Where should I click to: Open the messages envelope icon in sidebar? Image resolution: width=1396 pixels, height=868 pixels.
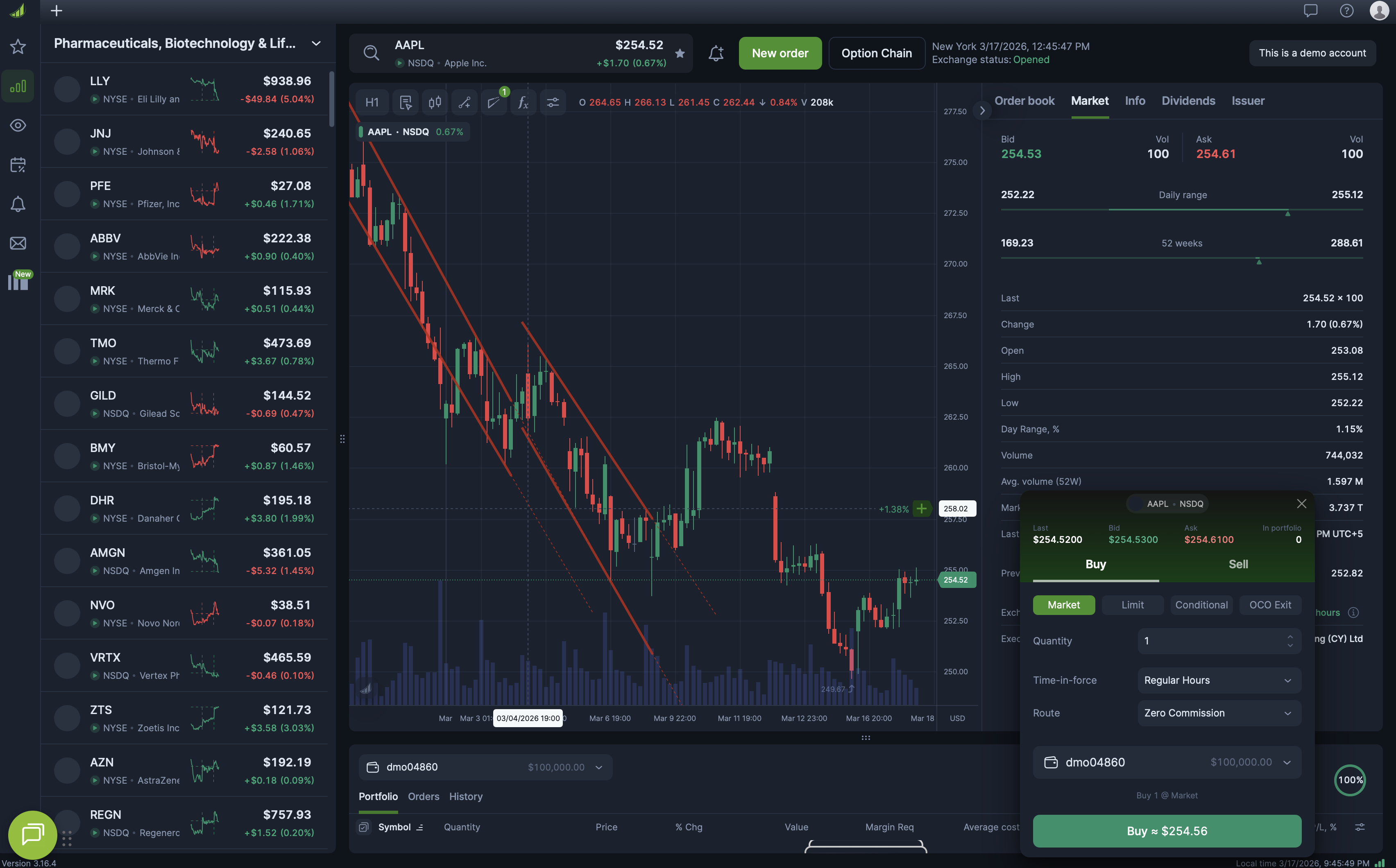[x=18, y=243]
